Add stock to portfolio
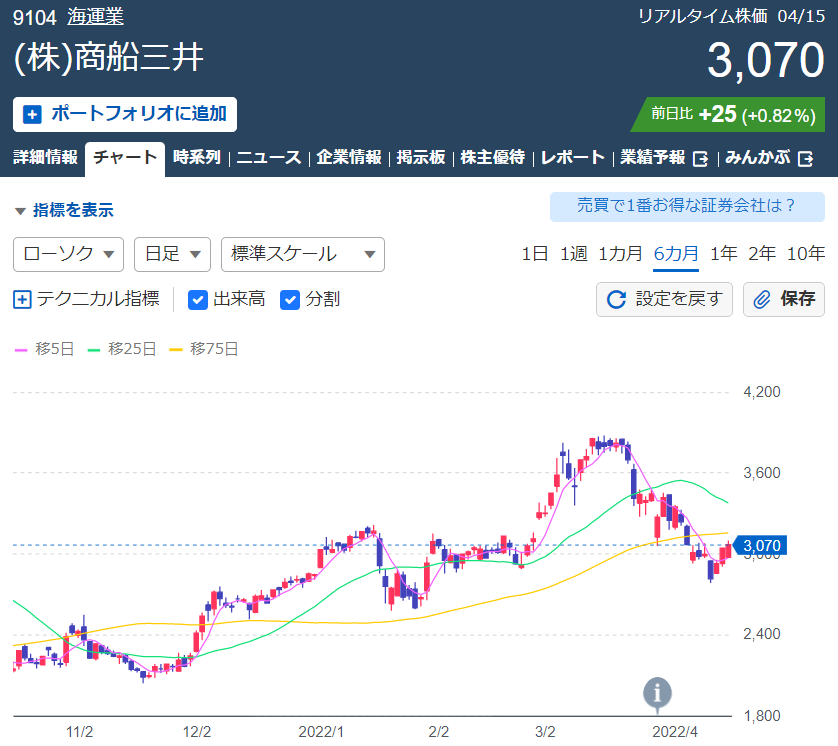Viewport: 838px width, 746px height. tap(125, 114)
